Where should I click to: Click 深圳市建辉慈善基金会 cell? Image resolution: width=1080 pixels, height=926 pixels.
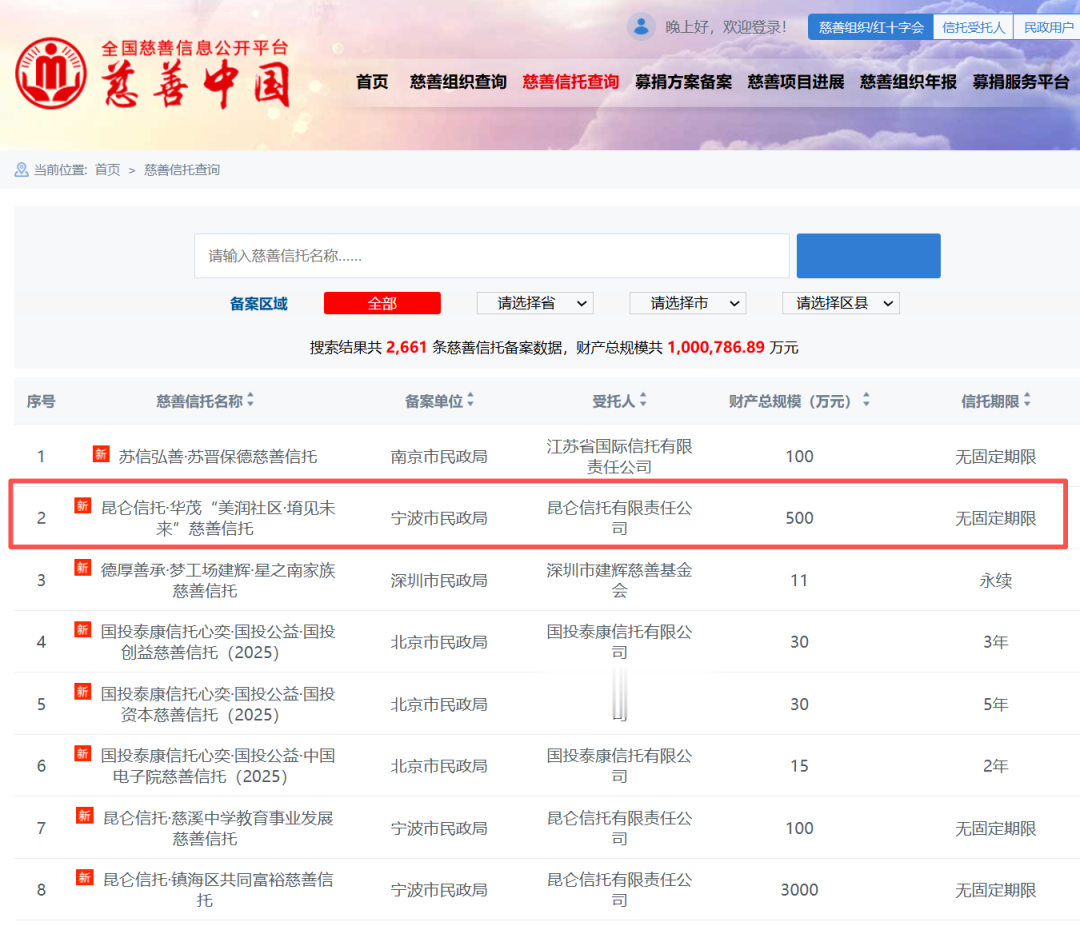(619, 580)
